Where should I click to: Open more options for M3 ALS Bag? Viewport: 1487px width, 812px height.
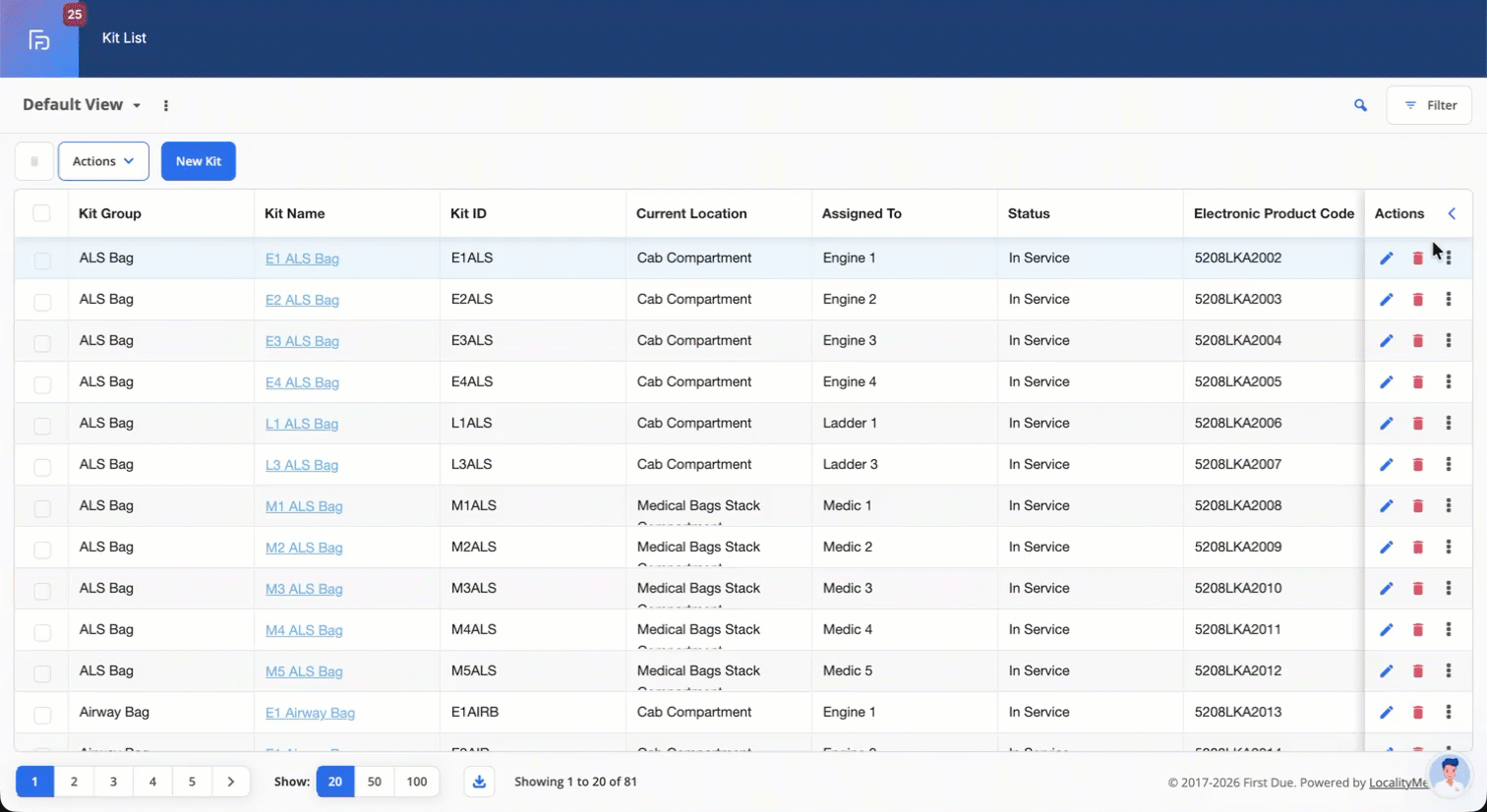click(1448, 589)
